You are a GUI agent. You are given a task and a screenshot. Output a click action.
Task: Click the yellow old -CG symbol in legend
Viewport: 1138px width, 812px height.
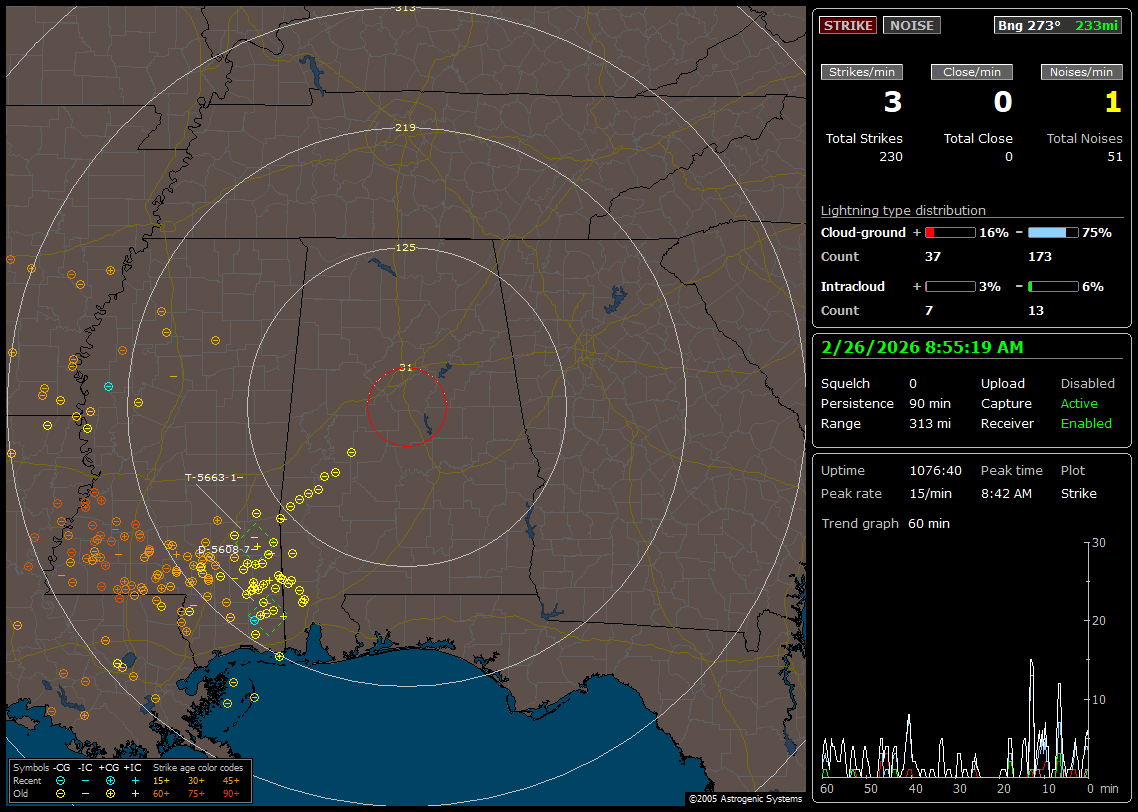point(61,793)
